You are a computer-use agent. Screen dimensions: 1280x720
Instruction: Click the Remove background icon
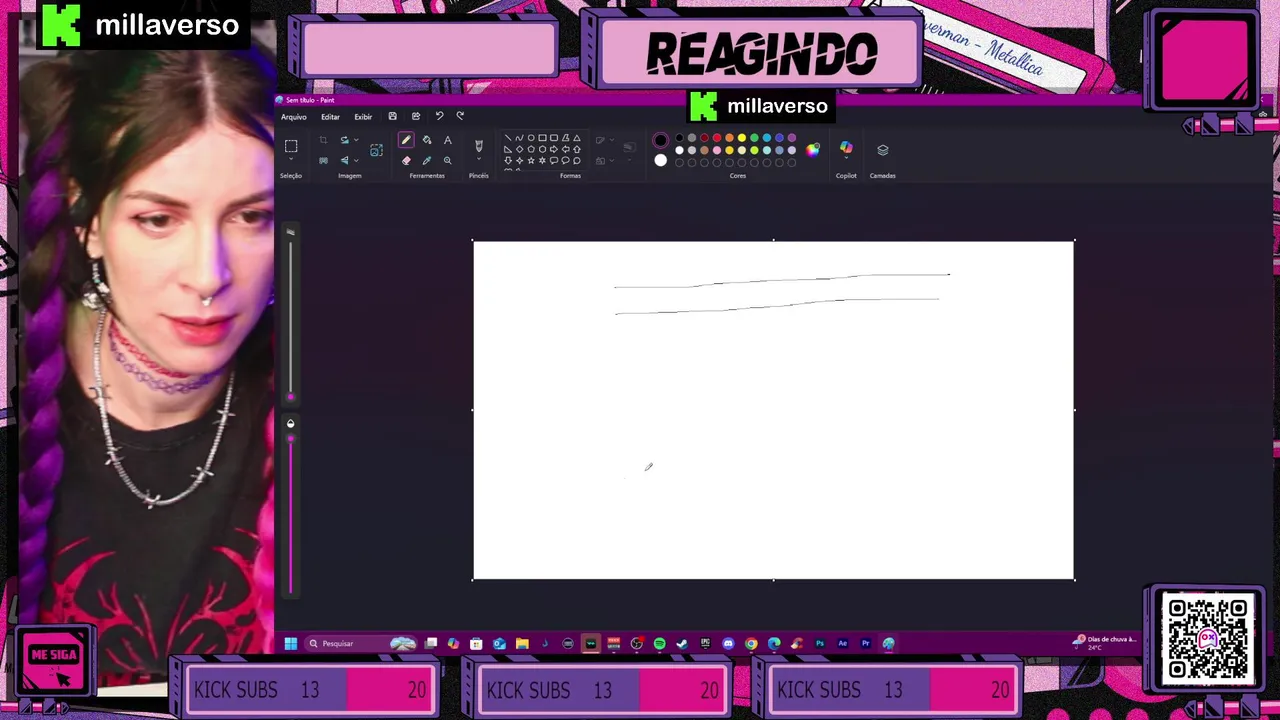pyautogui.click(x=323, y=160)
